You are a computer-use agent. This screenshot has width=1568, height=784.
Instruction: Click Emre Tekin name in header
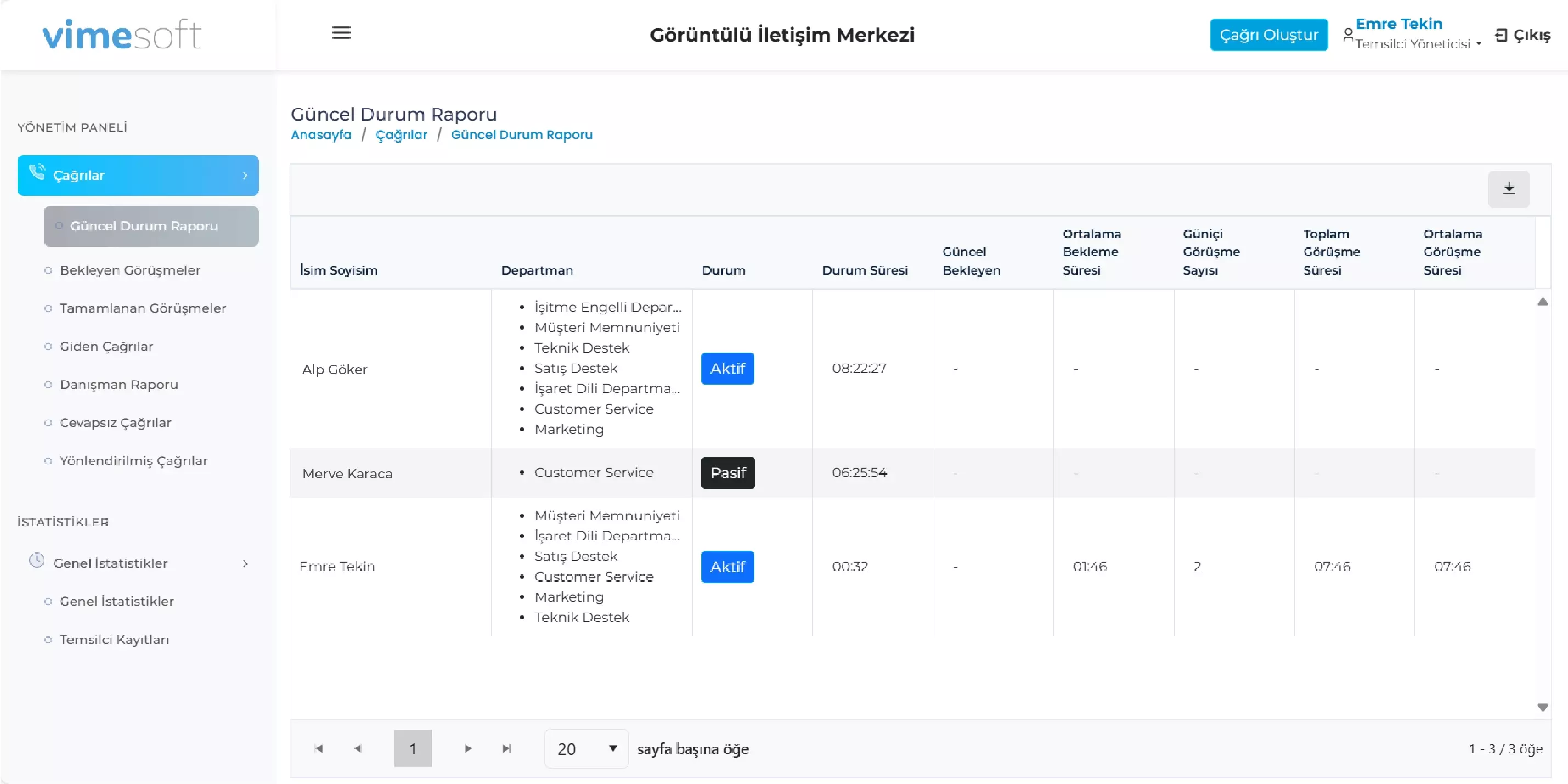coord(1399,24)
